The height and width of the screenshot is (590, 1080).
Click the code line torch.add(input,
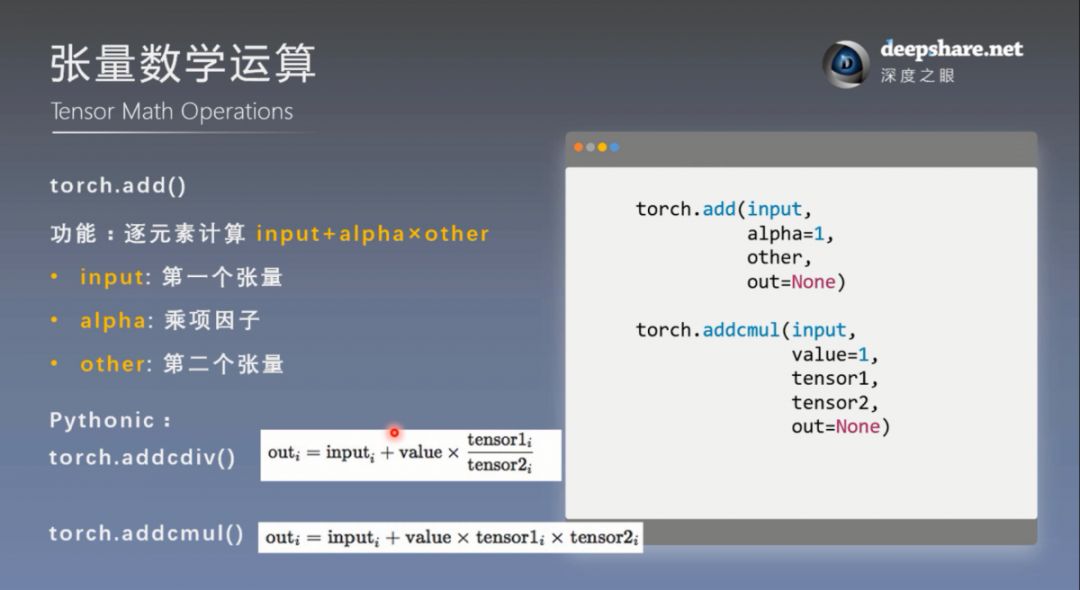pos(723,209)
